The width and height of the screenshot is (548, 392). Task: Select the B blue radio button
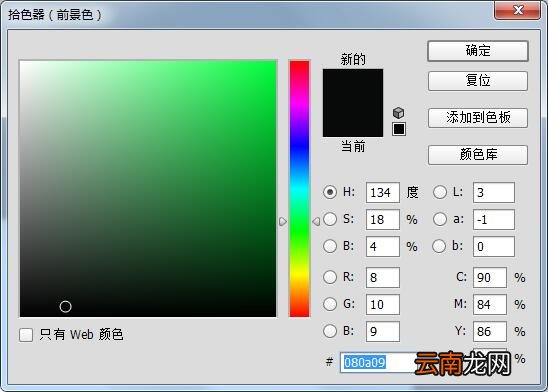[330, 331]
